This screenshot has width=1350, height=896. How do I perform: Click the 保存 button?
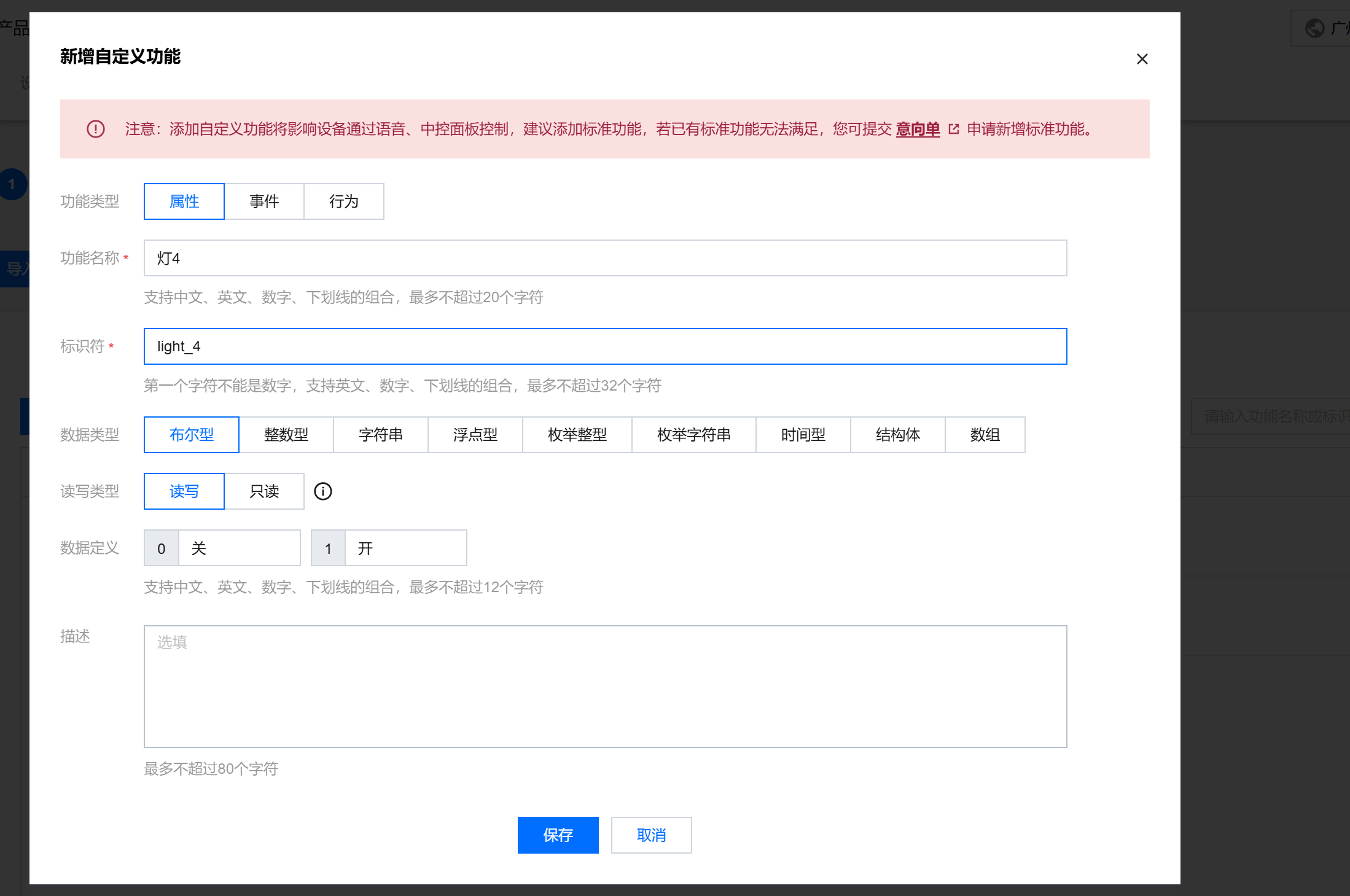pos(558,835)
